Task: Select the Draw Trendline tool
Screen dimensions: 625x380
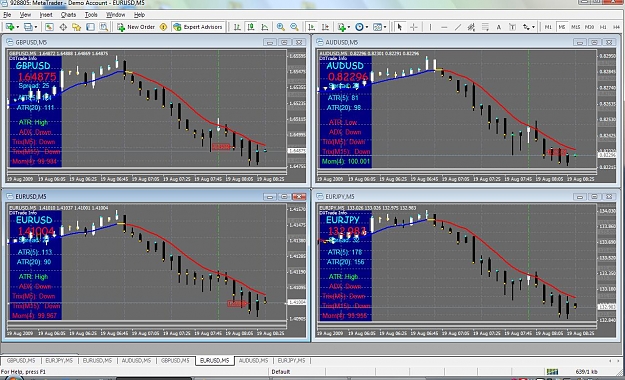Action: (458, 27)
